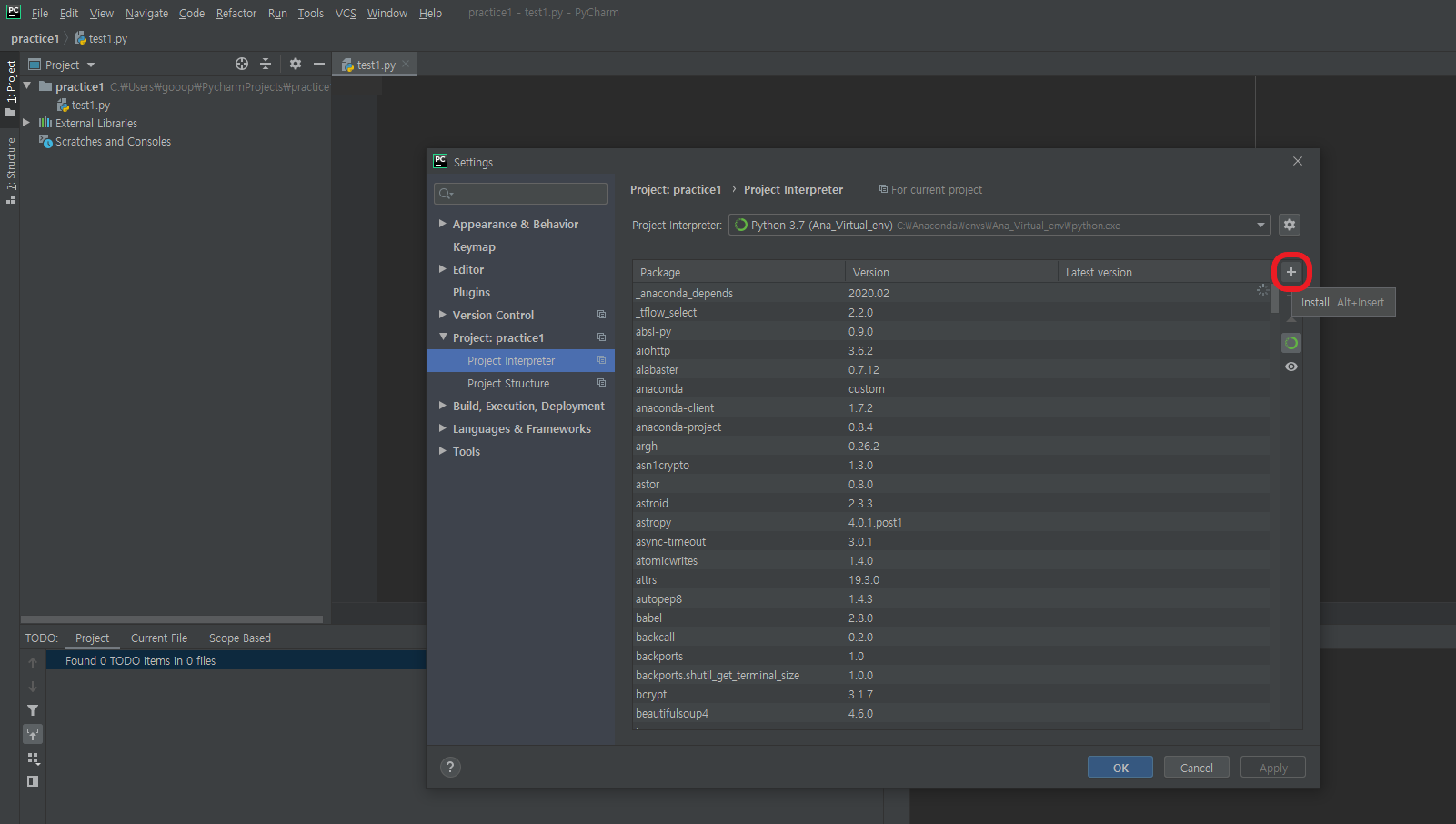Click test1.py in navigation bar
The width and height of the screenshot is (1456, 824).
point(101,38)
